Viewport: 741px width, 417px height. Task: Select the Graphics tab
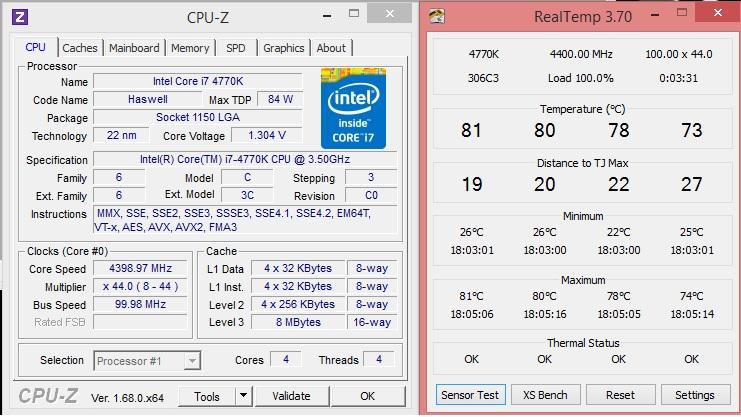[x=284, y=48]
